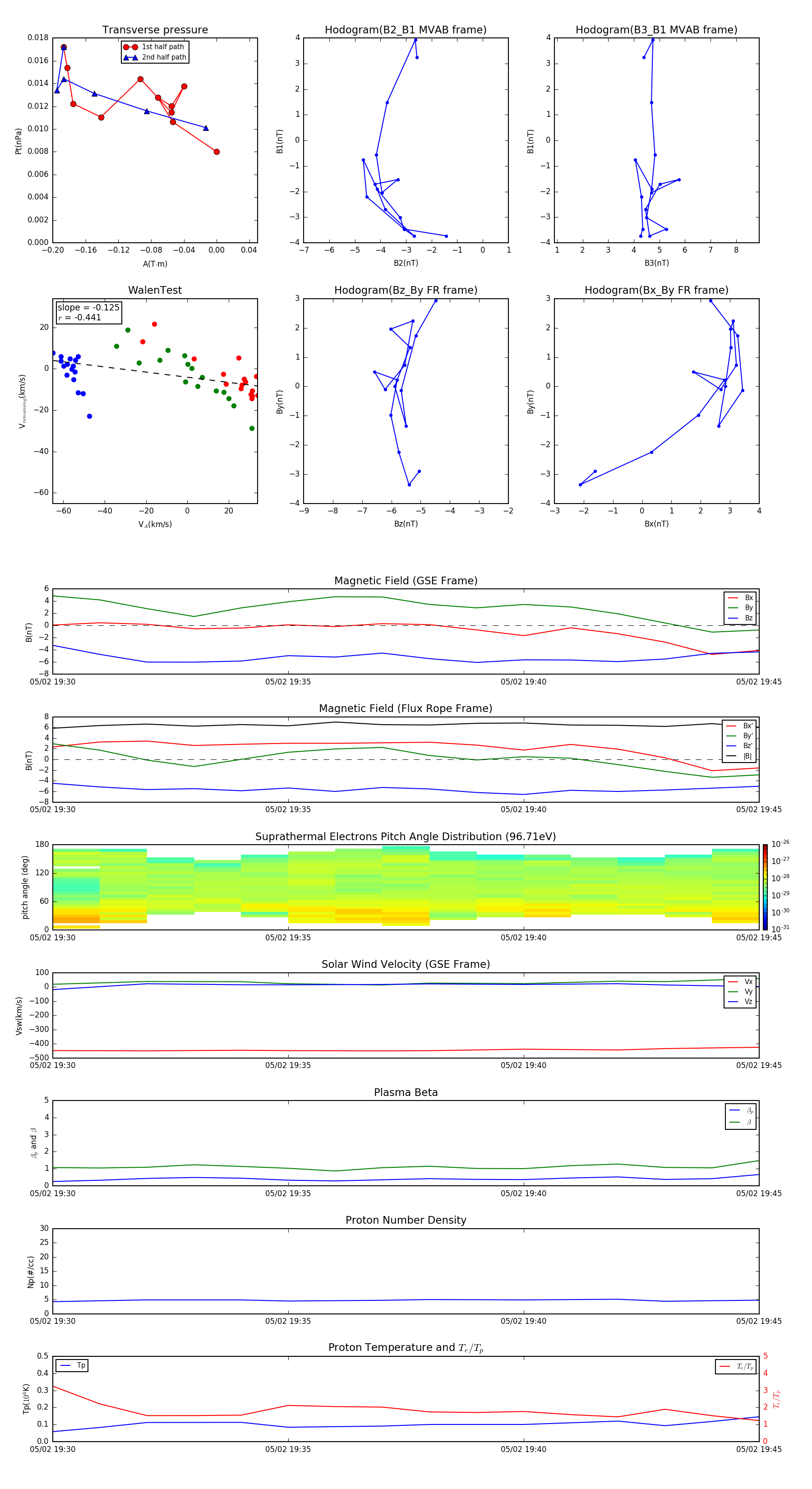Click the red Vx velocity line
This screenshot has width=812, height=1489.
pos(406,1050)
